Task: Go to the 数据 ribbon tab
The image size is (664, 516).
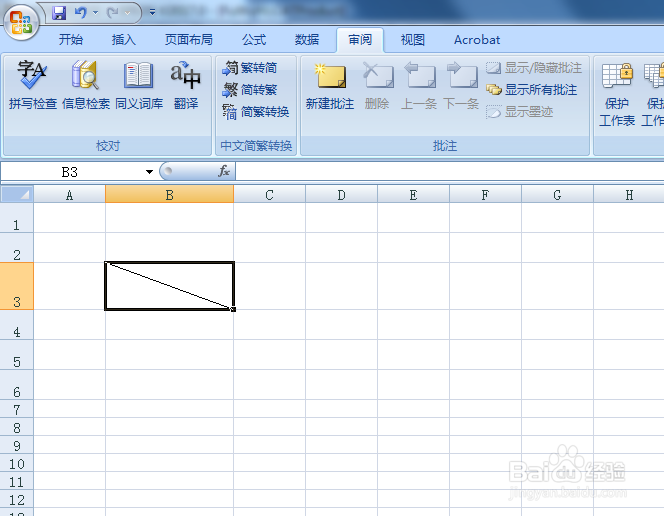Action: 307,40
